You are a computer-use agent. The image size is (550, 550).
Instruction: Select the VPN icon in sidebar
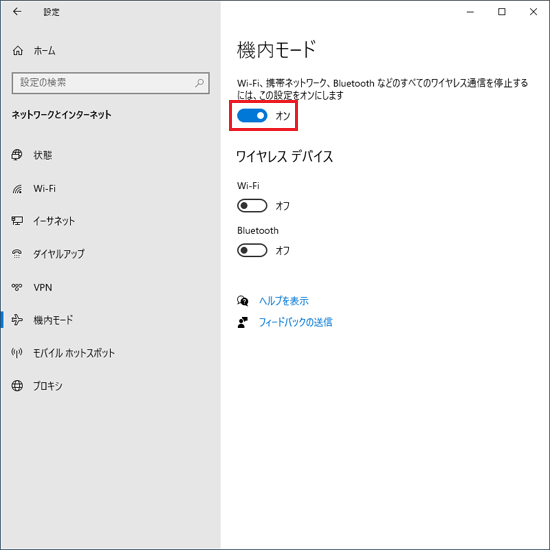pyautogui.click(x=17, y=287)
